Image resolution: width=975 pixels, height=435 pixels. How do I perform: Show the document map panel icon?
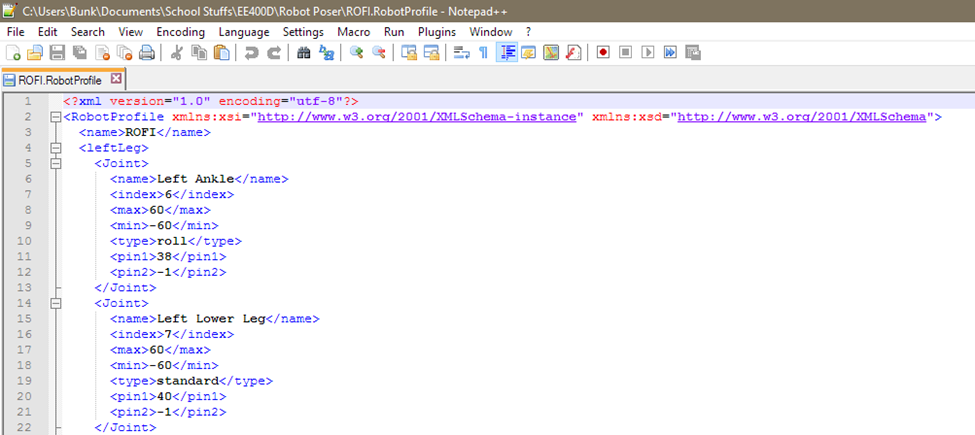coord(551,53)
